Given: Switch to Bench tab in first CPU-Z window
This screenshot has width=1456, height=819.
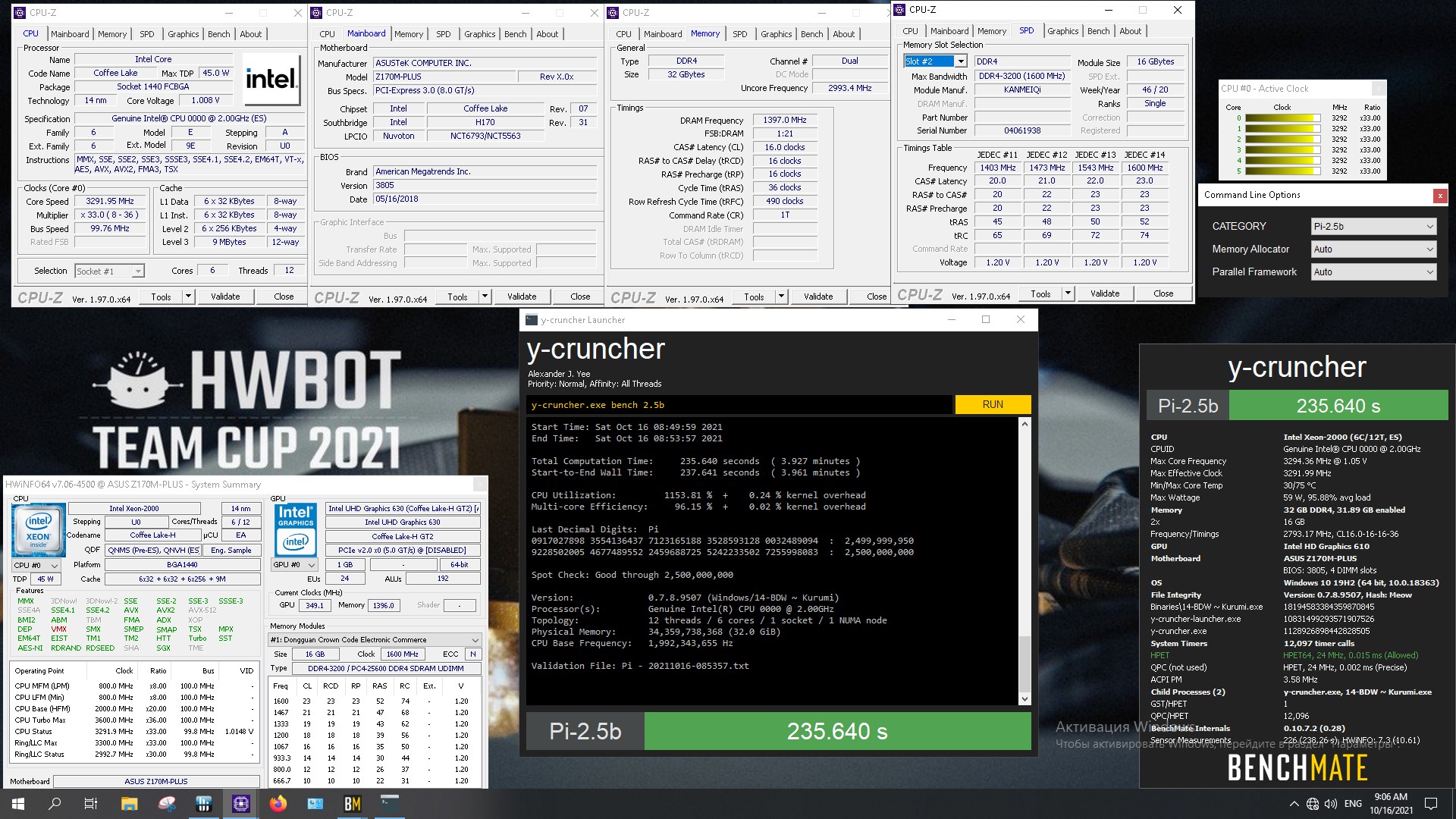Looking at the screenshot, I should coord(218,34).
